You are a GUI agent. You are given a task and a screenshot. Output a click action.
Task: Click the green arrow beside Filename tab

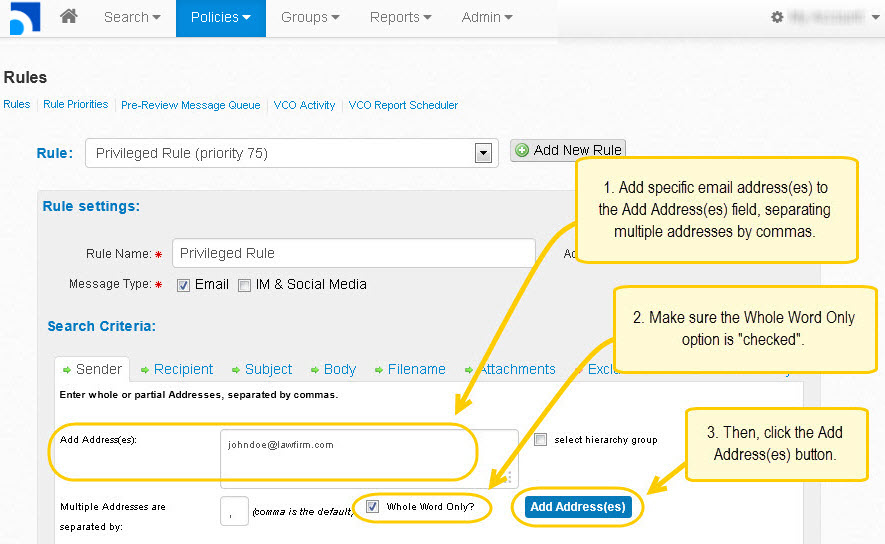(x=379, y=369)
